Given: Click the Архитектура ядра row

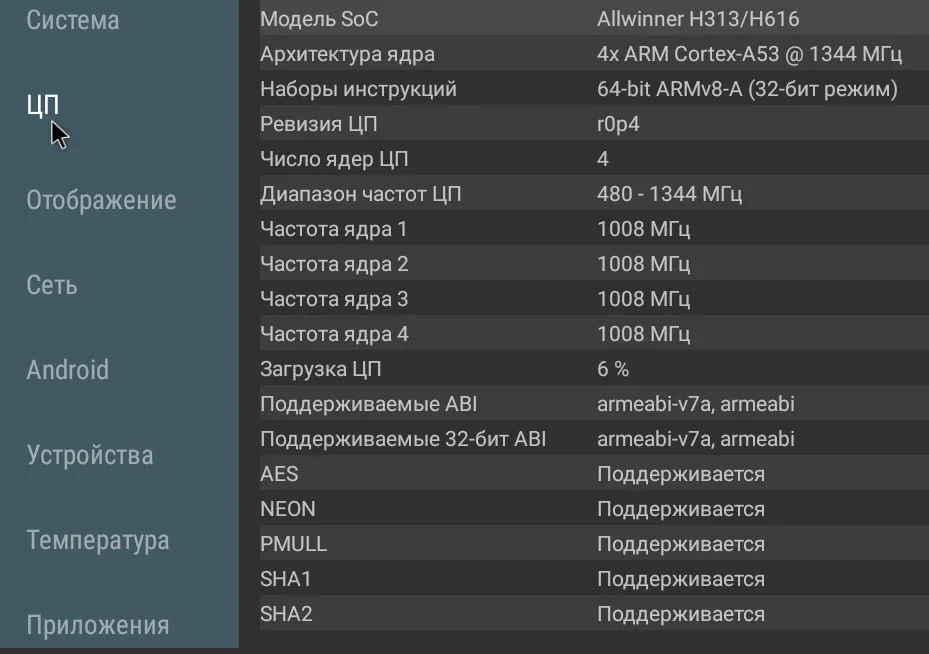Looking at the screenshot, I should click(x=586, y=54).
